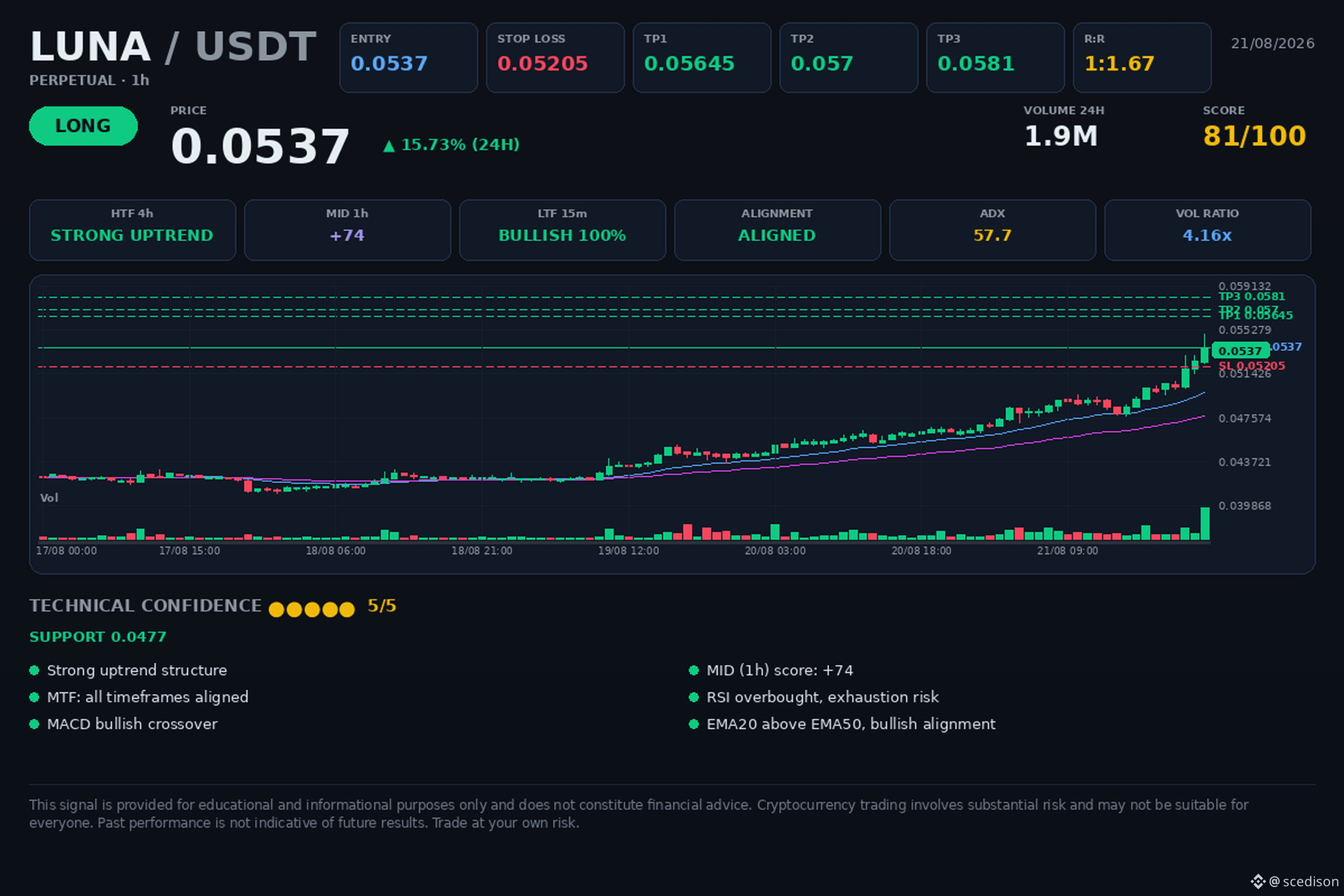Select the TP1 card with 0.05645
1344x896 pixels.
702,58
